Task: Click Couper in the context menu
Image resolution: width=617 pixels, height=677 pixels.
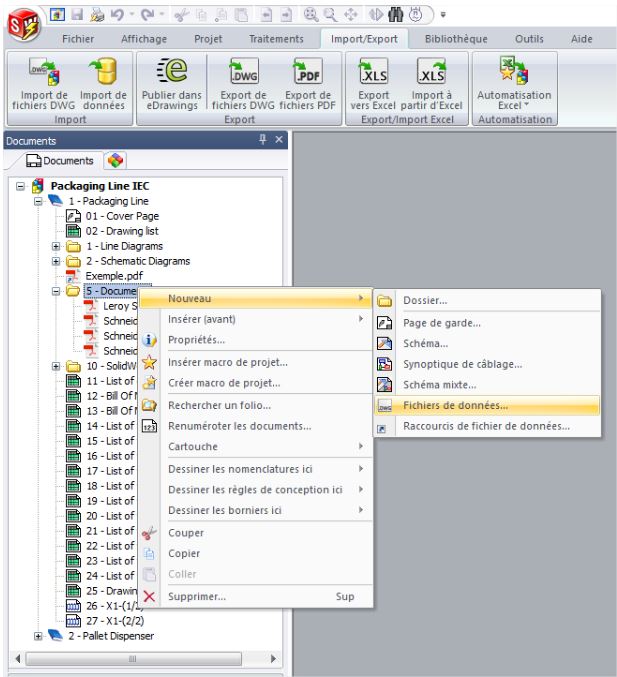Action: [256, 533]
